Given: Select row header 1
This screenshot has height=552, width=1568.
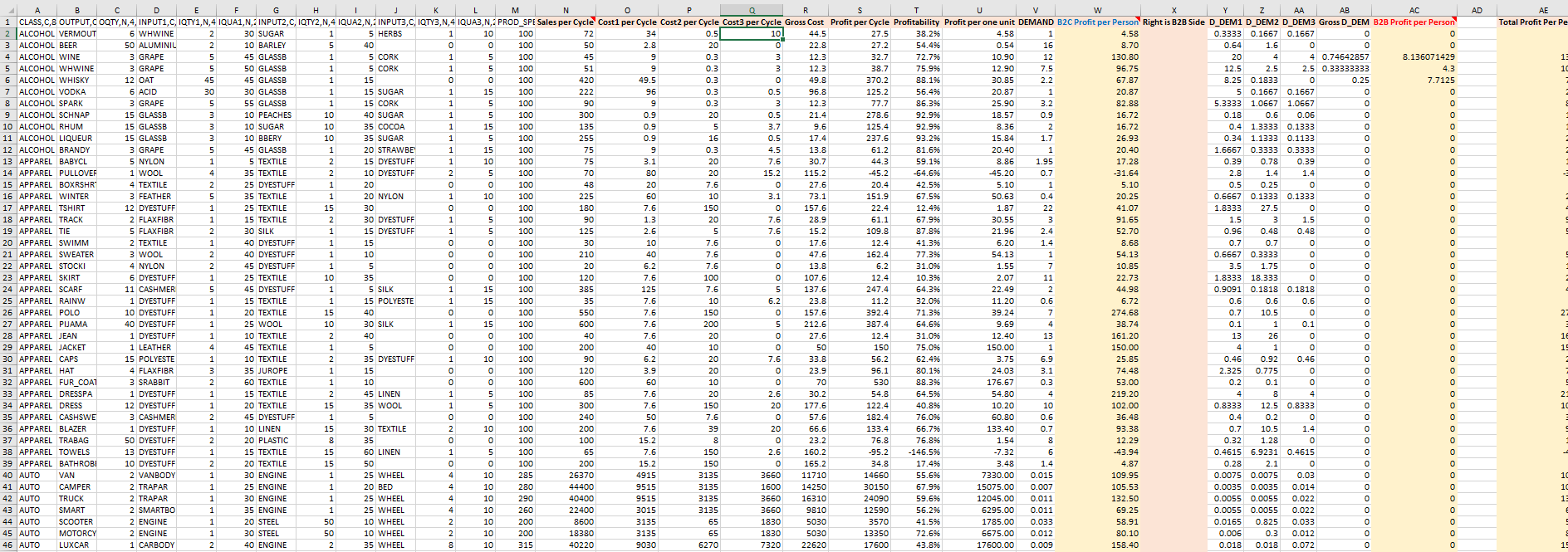Looking at the screenshot, I should [x=8, y=22].
